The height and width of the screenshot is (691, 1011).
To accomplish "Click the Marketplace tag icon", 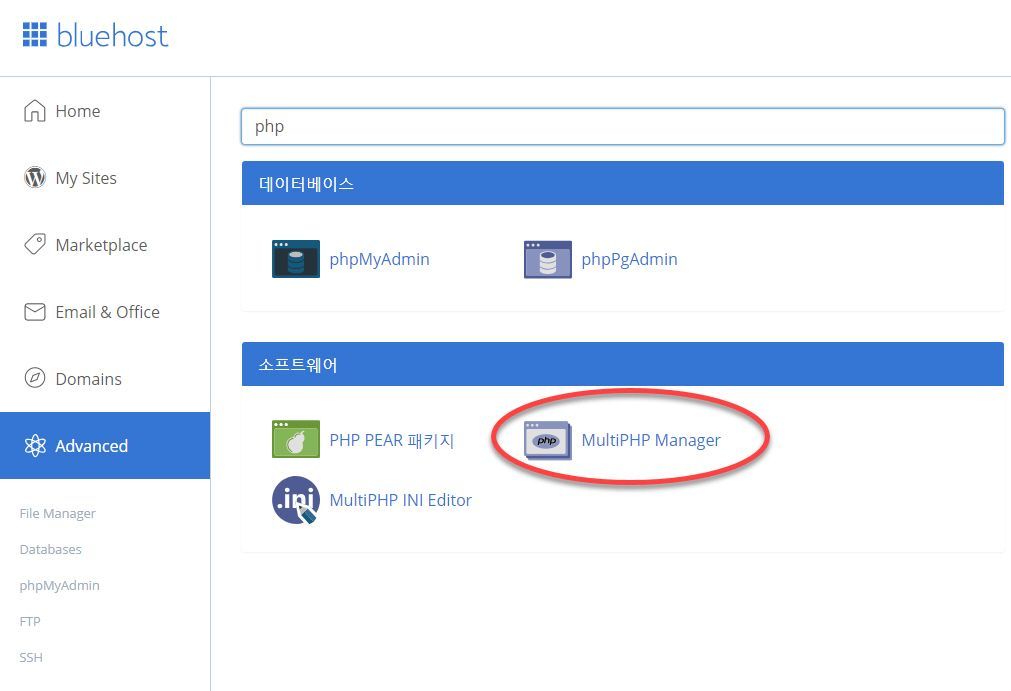I will coord(35,244).
